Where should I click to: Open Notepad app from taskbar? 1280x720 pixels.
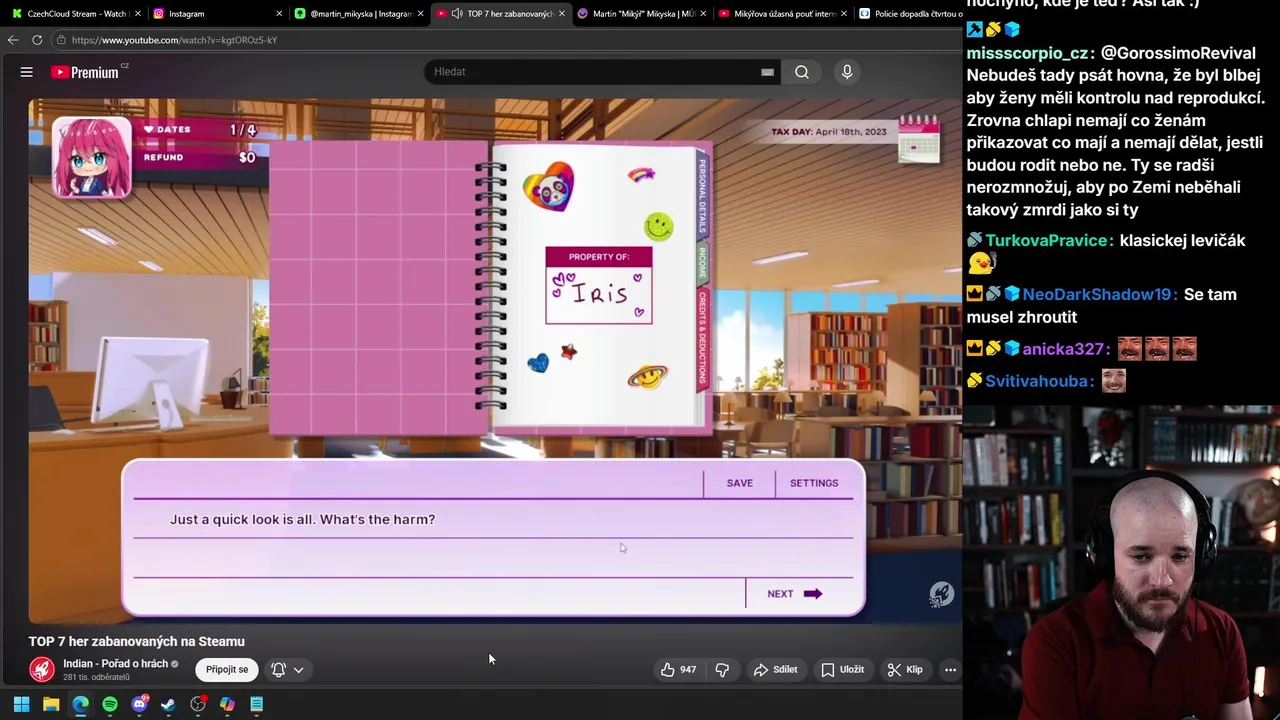257,704
